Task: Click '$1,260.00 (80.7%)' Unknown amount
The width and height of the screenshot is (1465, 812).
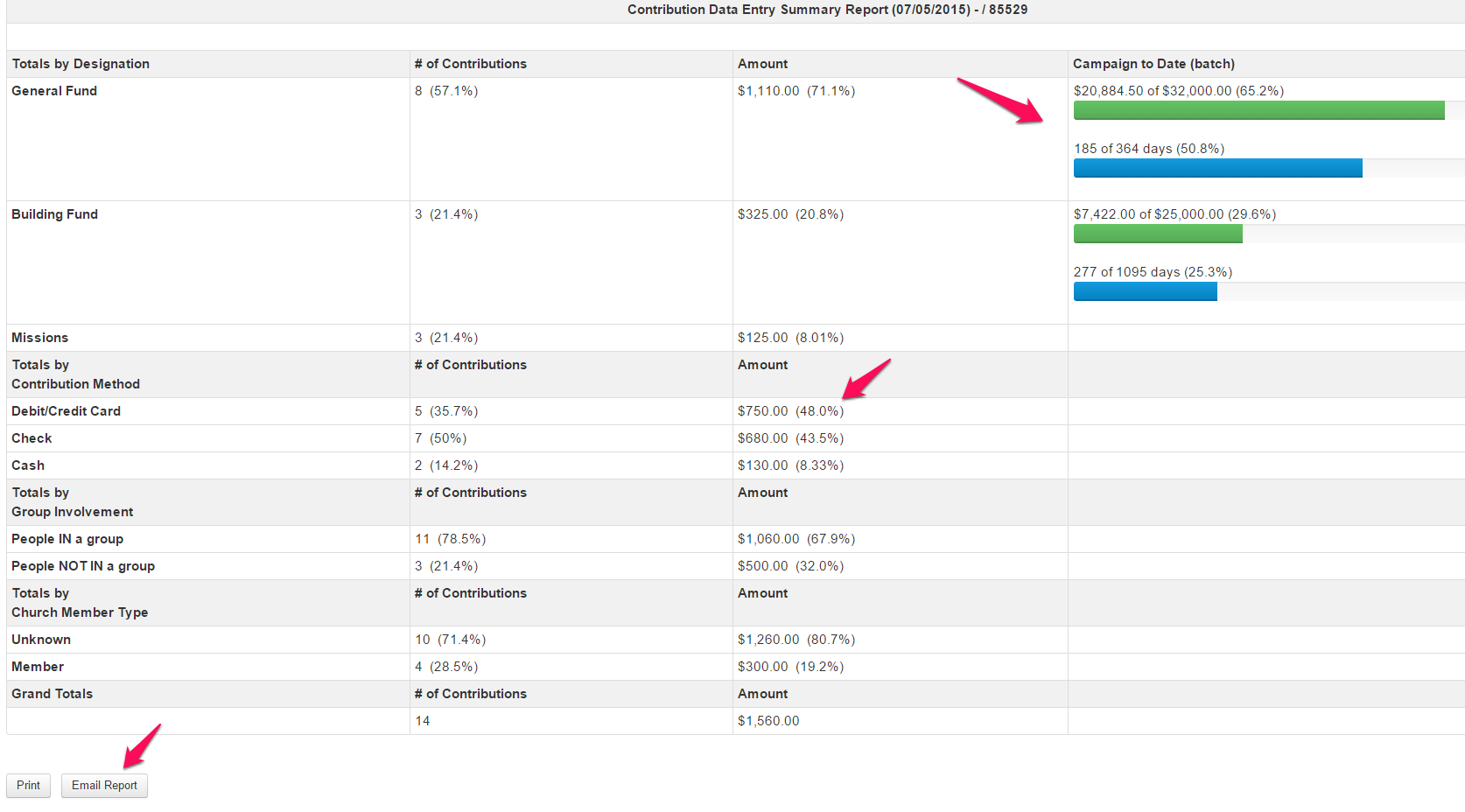Action: tap(796, 640)
